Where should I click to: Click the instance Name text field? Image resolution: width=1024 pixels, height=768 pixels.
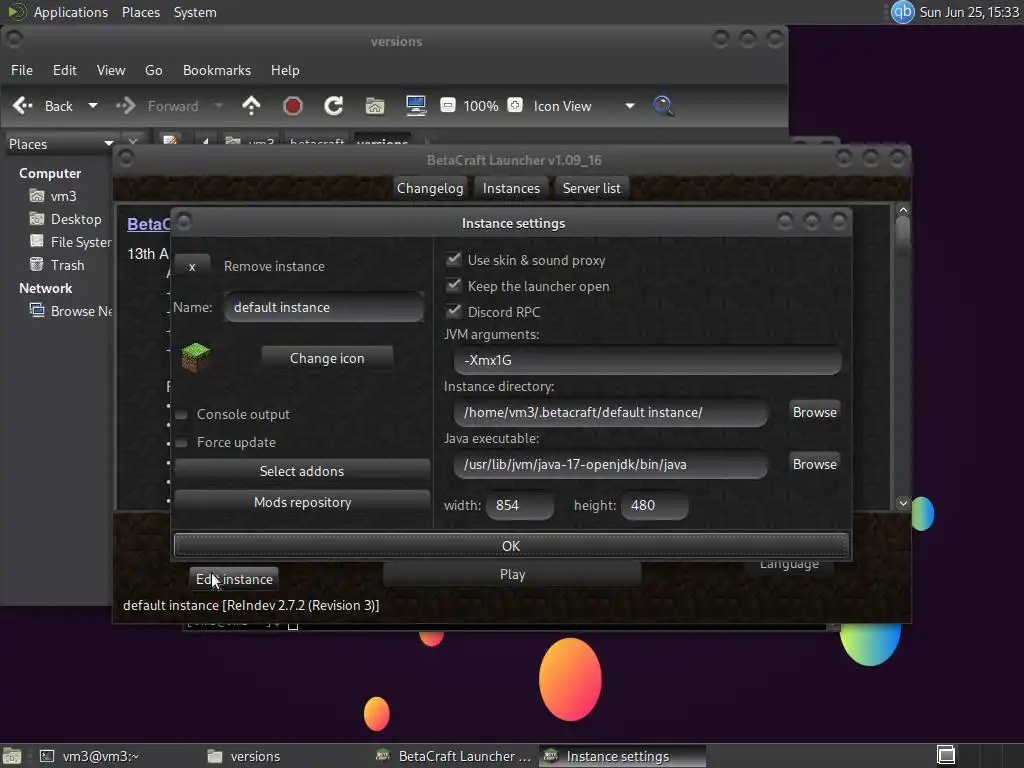tap(324, 307)
